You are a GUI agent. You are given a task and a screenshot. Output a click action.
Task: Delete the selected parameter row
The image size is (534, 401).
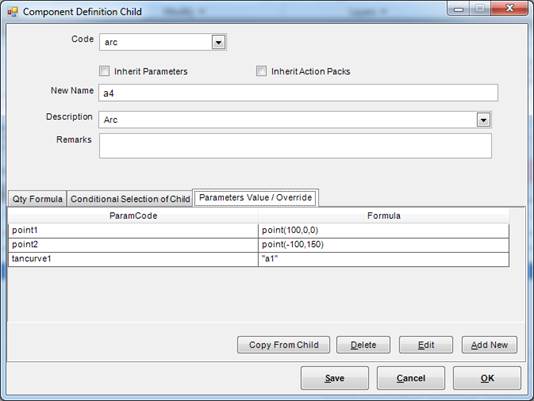[x=363, y=345]
